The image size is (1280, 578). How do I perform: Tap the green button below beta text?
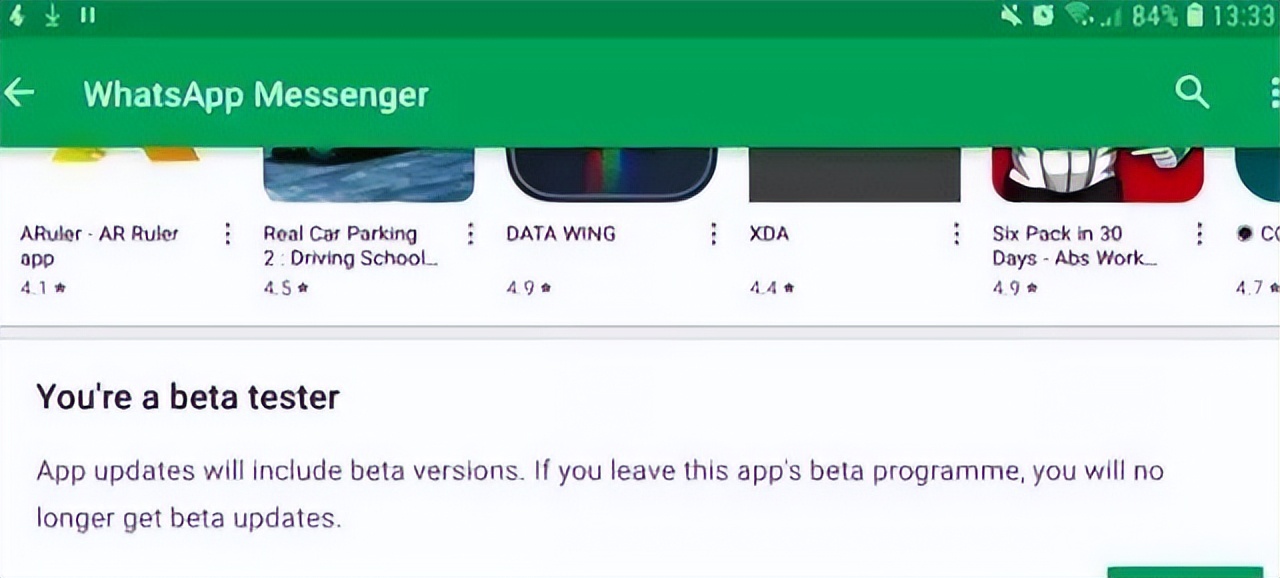(x=1185, y=571)
